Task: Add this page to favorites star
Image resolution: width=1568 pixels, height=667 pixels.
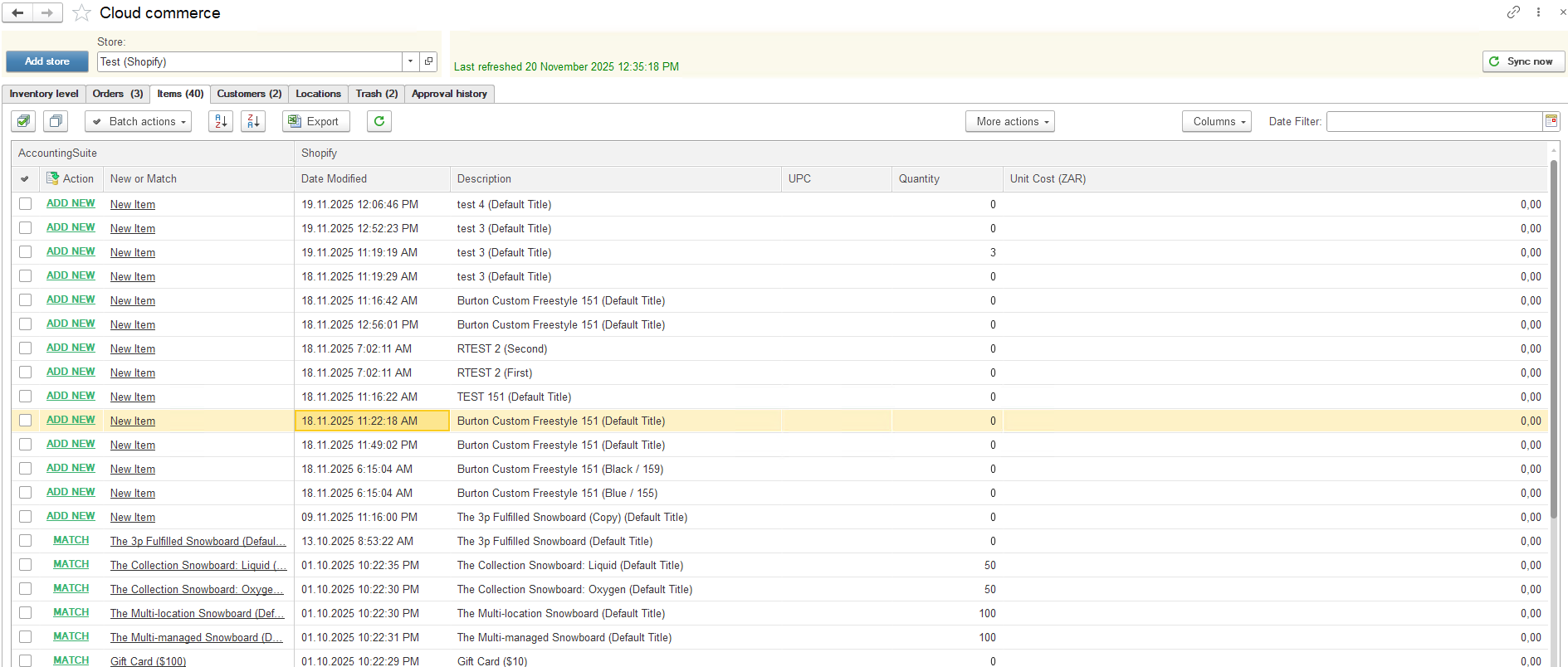Action: click(x=81, y=13)
